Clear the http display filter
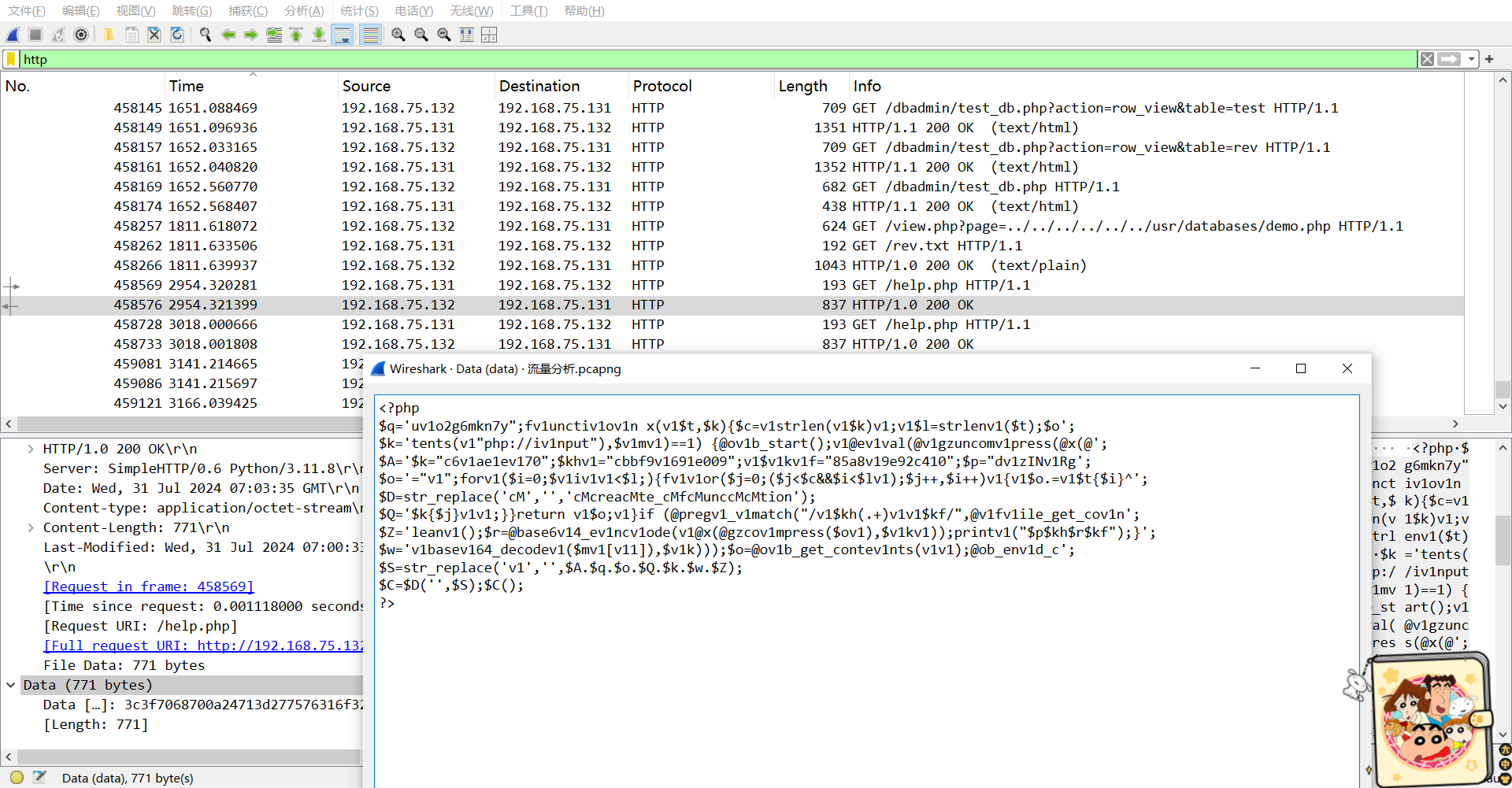The width and height of the screenshot is (1512, 788). pos(1427,59)
